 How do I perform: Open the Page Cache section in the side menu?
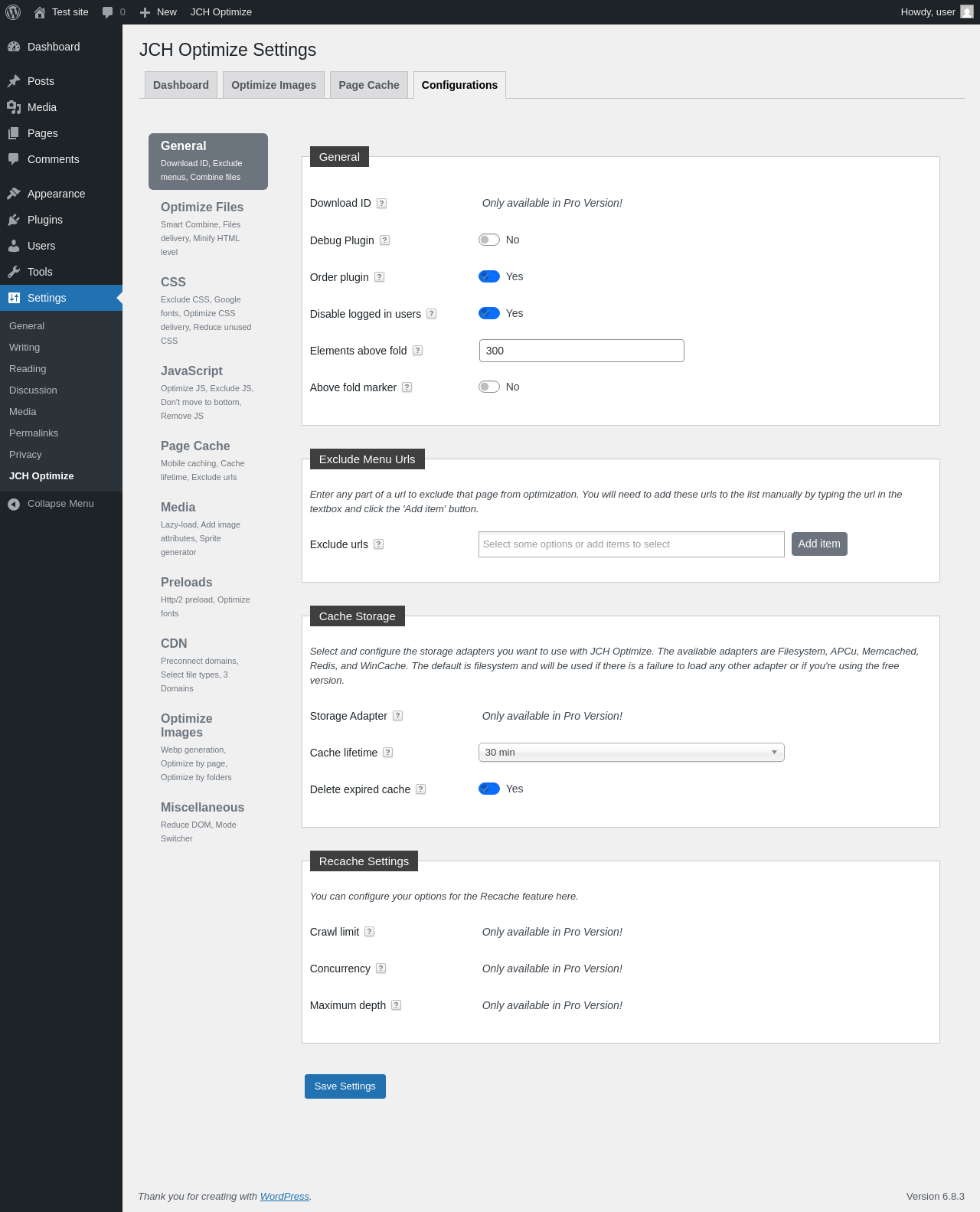208,460
